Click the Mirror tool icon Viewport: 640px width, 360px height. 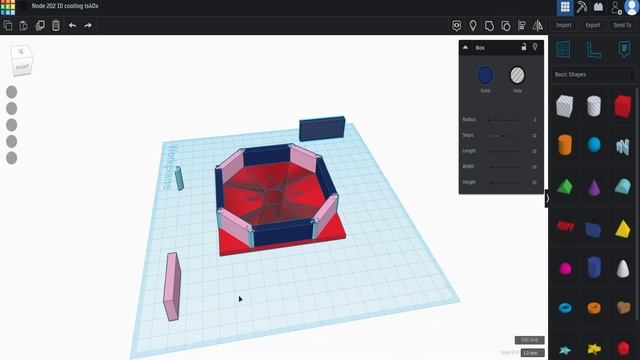(538, 25)
